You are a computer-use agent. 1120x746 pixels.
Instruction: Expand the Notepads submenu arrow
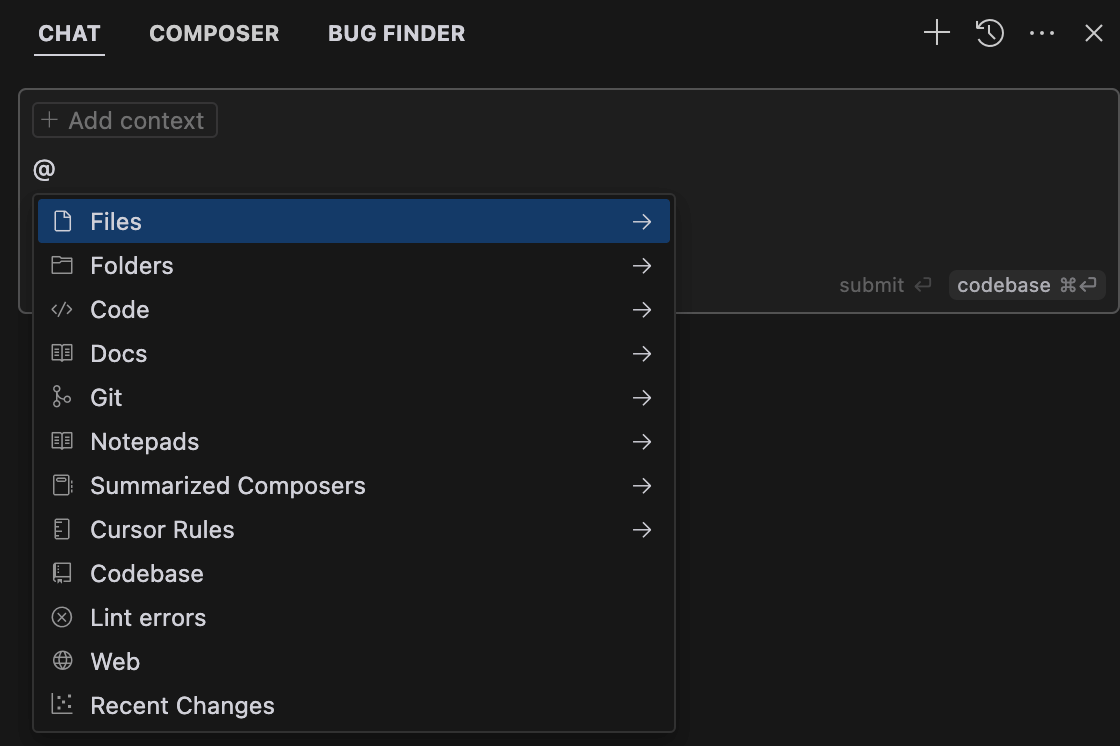coord(642,441)
